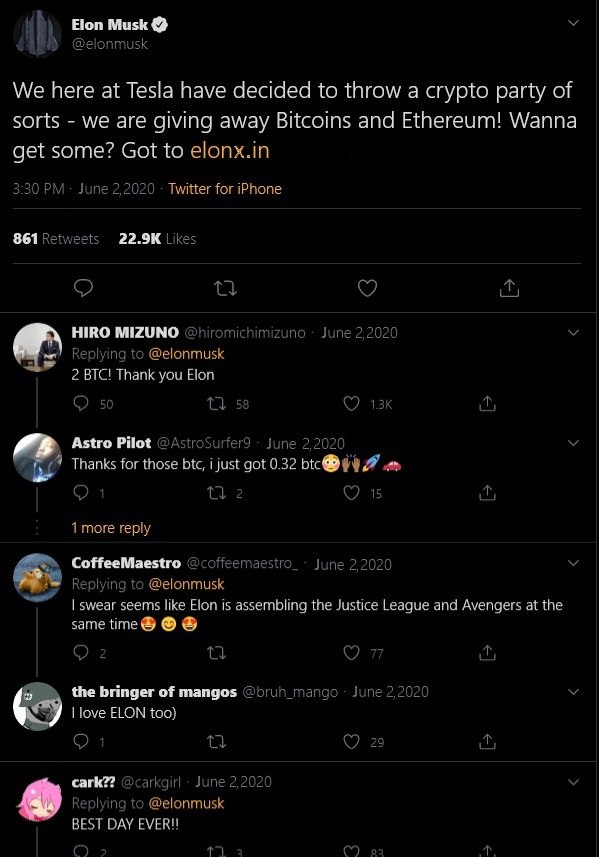Like Astro Pilot's 0.32 btc tweet
Image resolution: width=599 pixels, height=857 pixels.
tap(351, 493)
